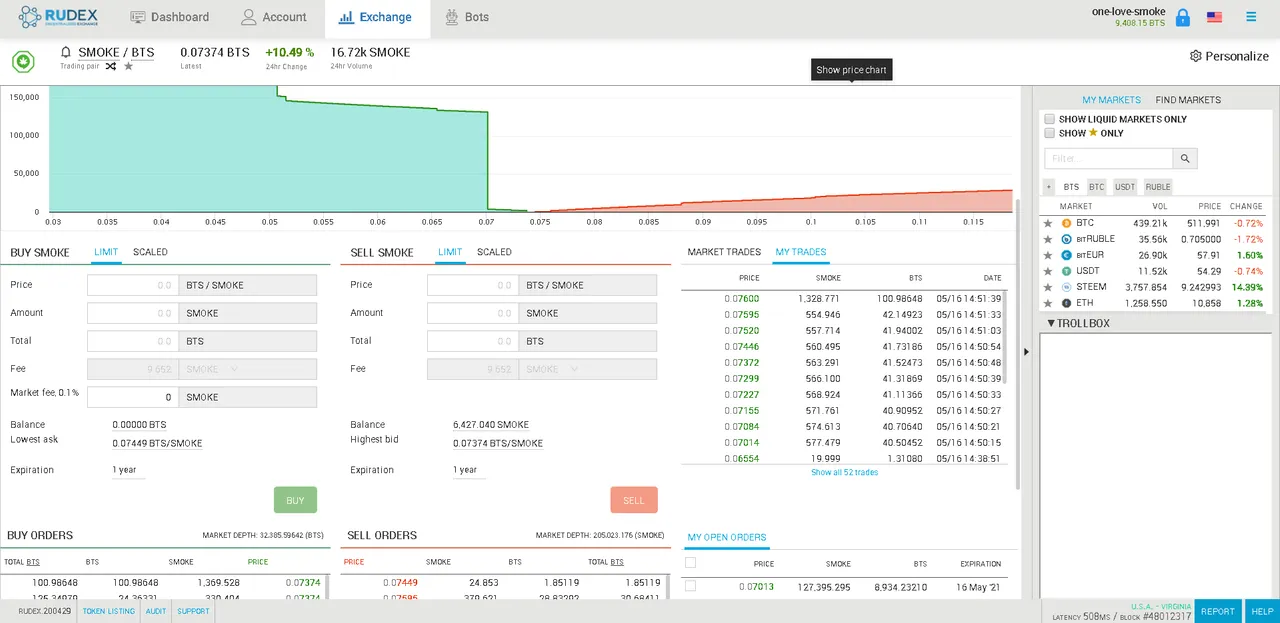
Task: Star the bitEUR market
Action: 1048,255
